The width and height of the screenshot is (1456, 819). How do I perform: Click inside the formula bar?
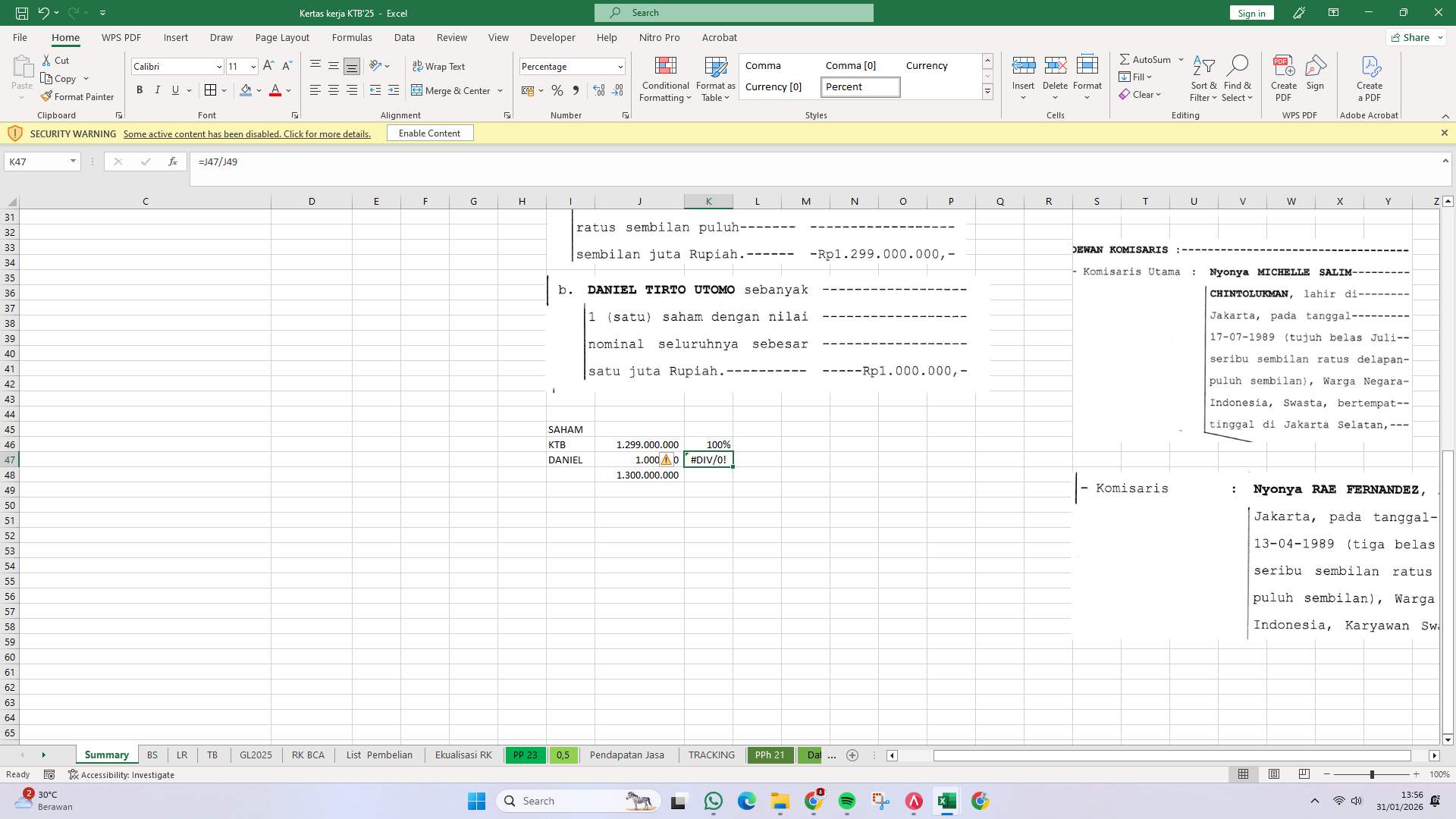tap(455, 162)
